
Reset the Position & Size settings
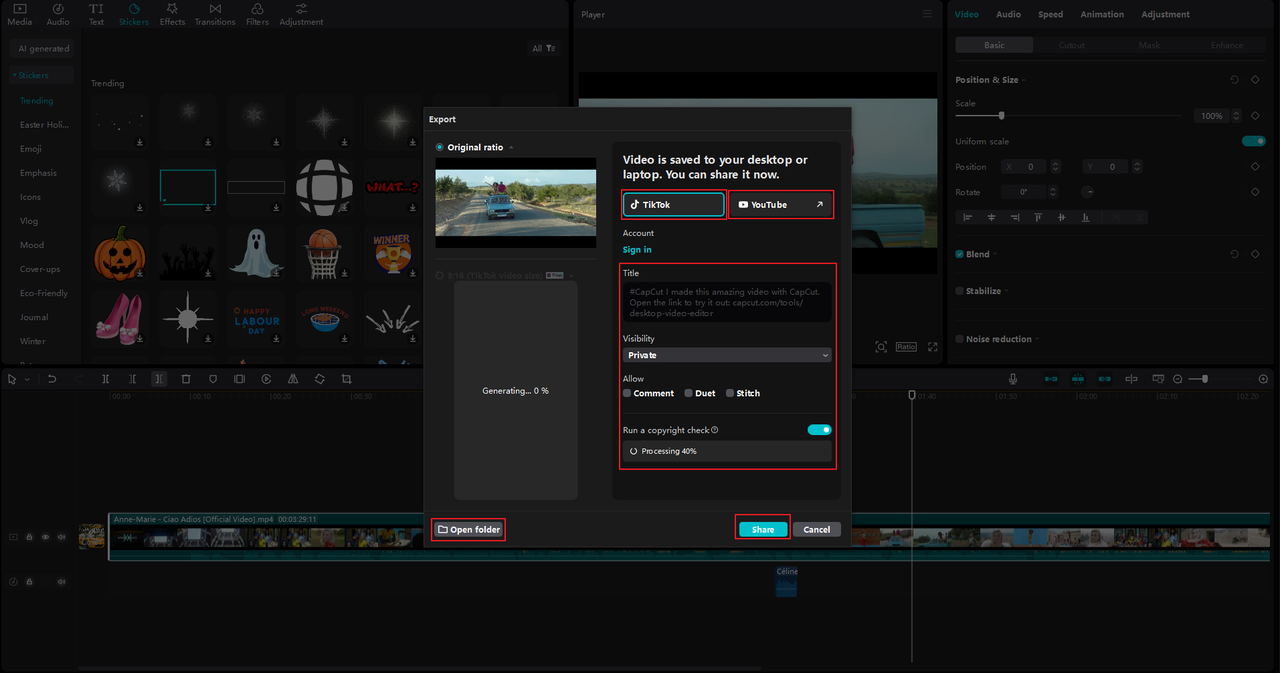[1234, 80]
